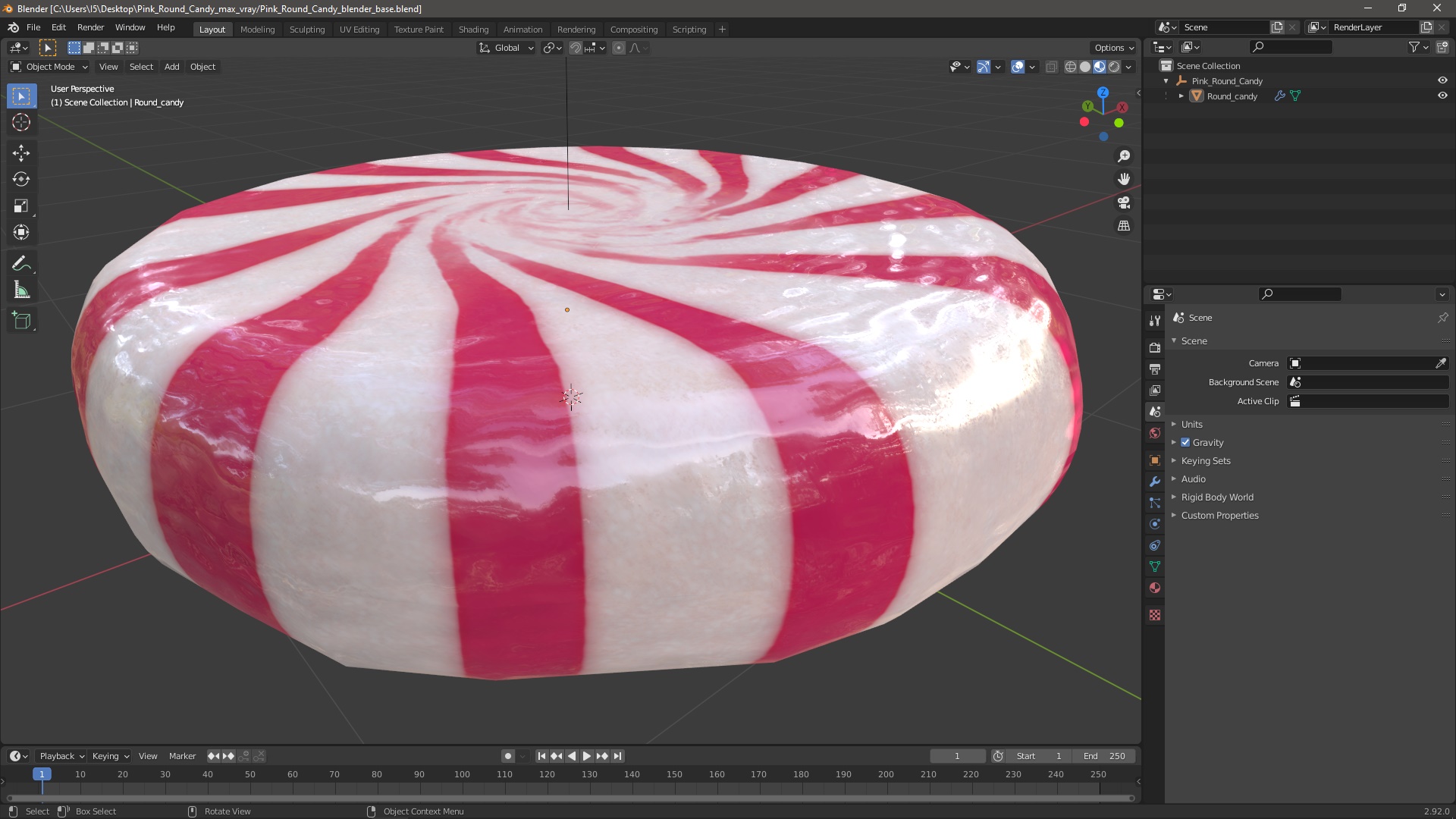Expand the Round_candy tree item
The image size is (1456, 819).
pyautogui.click(x=1181, y=96)
